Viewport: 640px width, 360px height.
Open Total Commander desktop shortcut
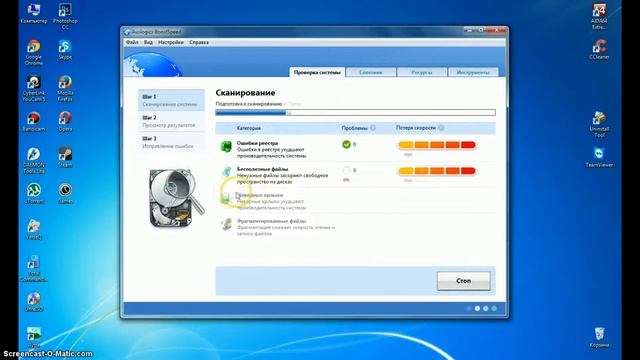33,269
